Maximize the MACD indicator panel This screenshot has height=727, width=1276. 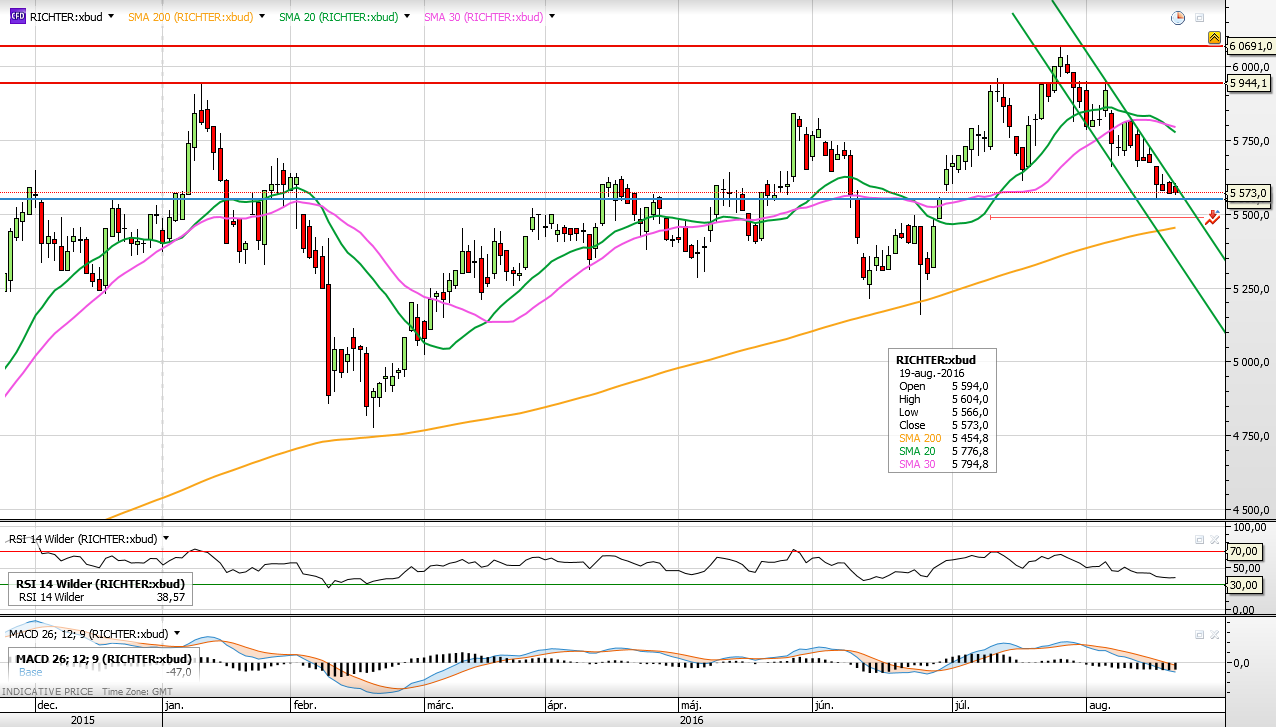click(x=1199, y=634)
